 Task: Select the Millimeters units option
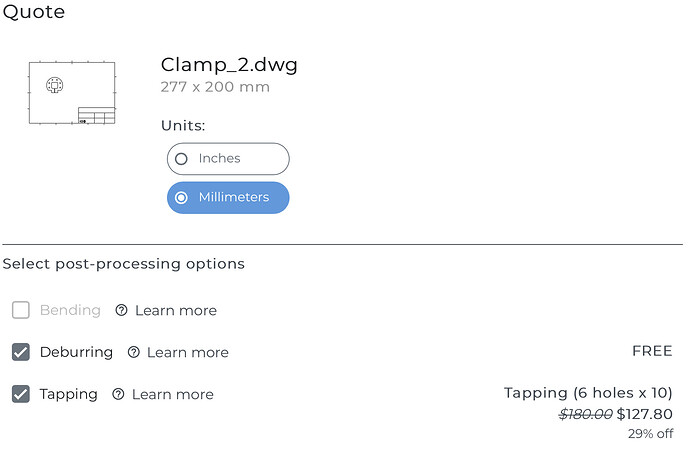228,198
